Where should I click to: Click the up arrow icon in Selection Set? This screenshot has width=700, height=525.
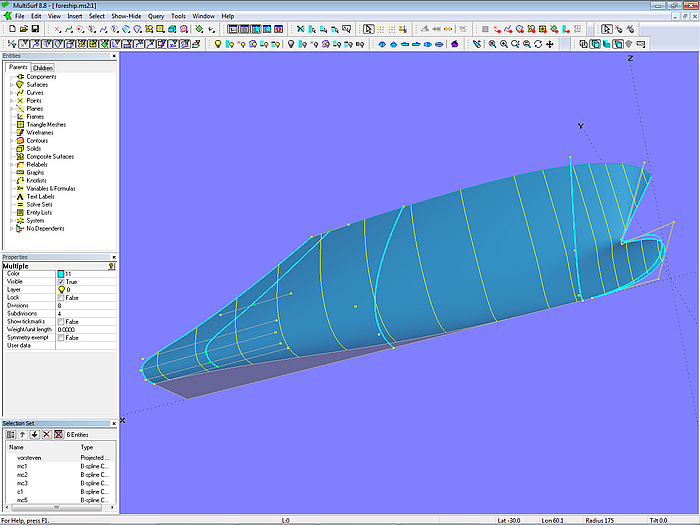pos(23,435)
